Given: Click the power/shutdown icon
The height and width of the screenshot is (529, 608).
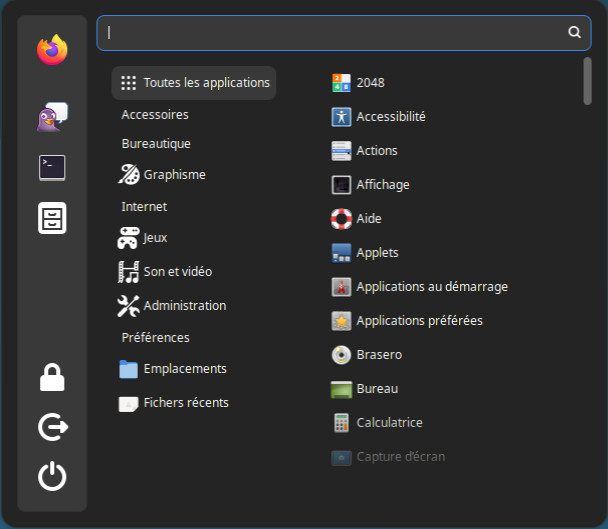Looking at the screenshot, I should [x=52, y=476].
